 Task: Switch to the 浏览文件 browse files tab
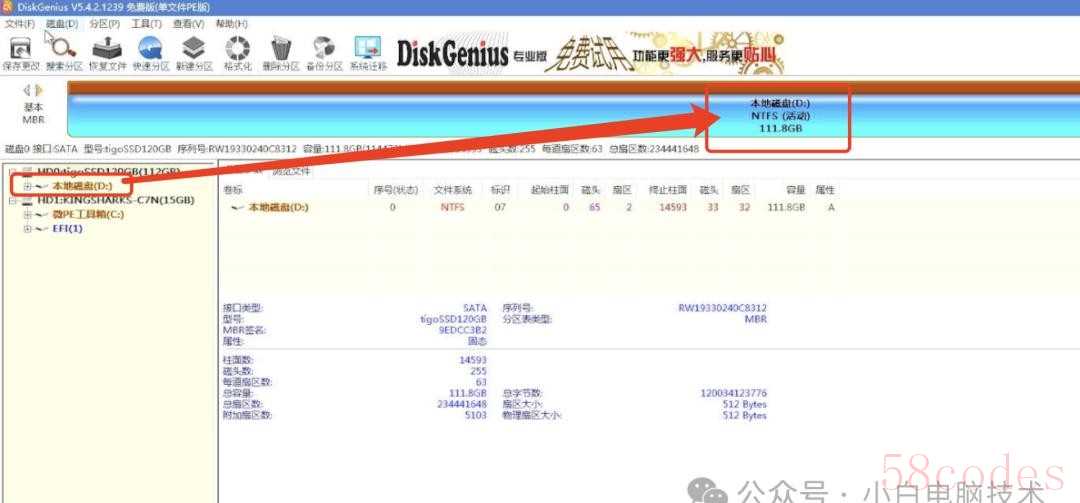click(x=291, y=172)
